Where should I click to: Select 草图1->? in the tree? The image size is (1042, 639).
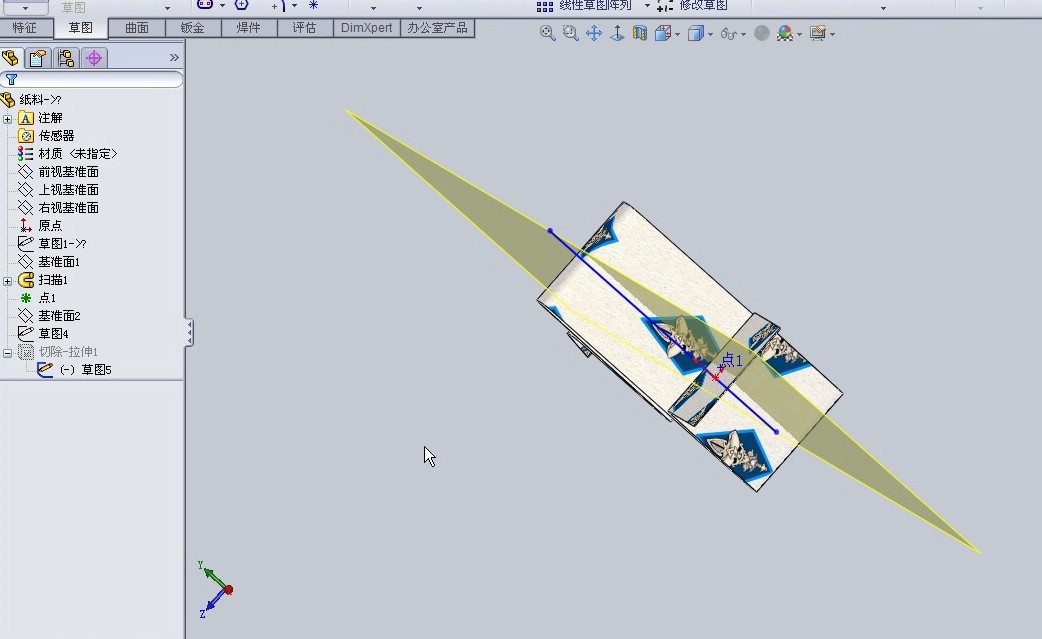point(62,243)
